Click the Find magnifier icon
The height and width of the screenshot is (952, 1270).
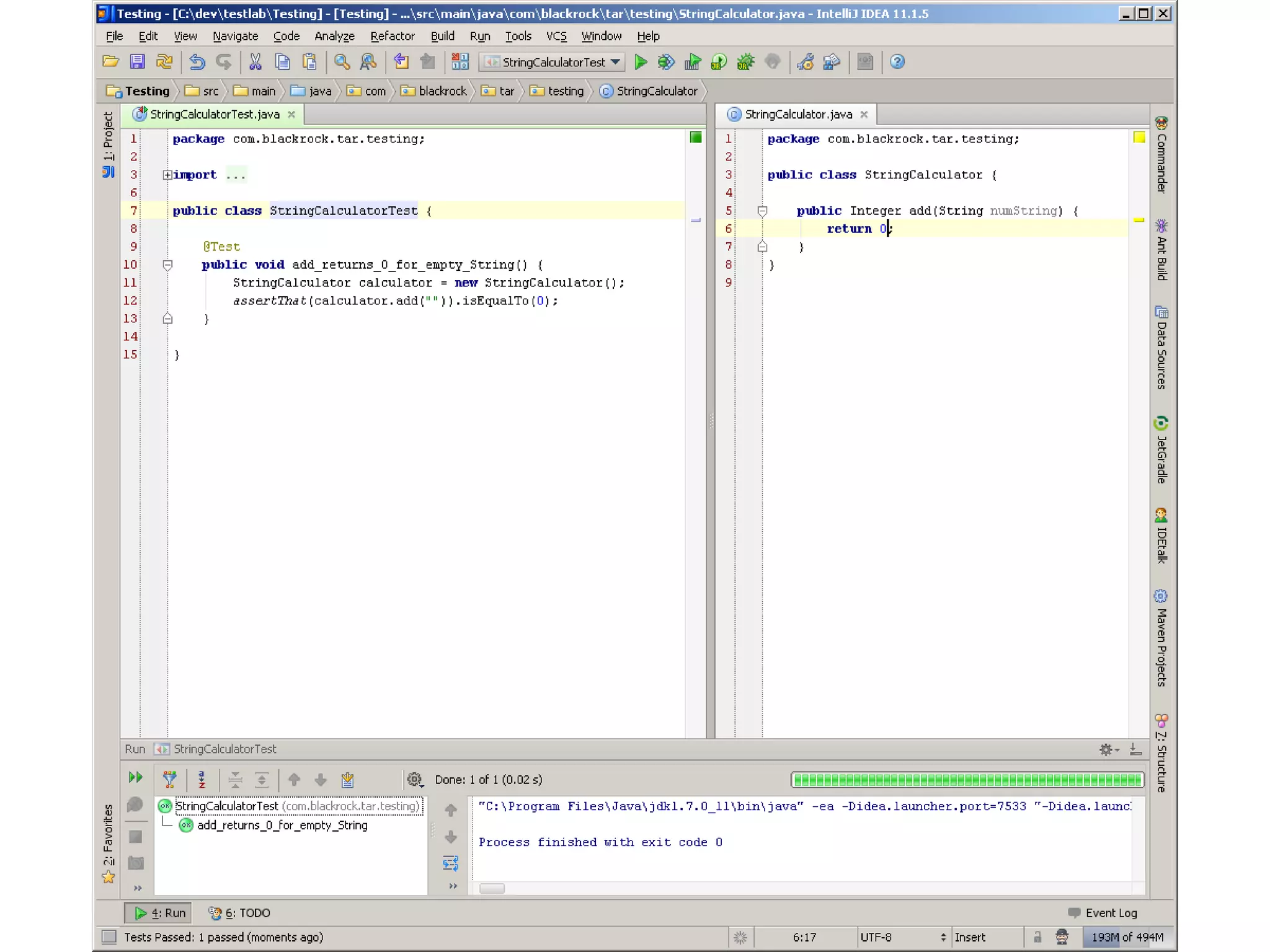tap(342, 62)
